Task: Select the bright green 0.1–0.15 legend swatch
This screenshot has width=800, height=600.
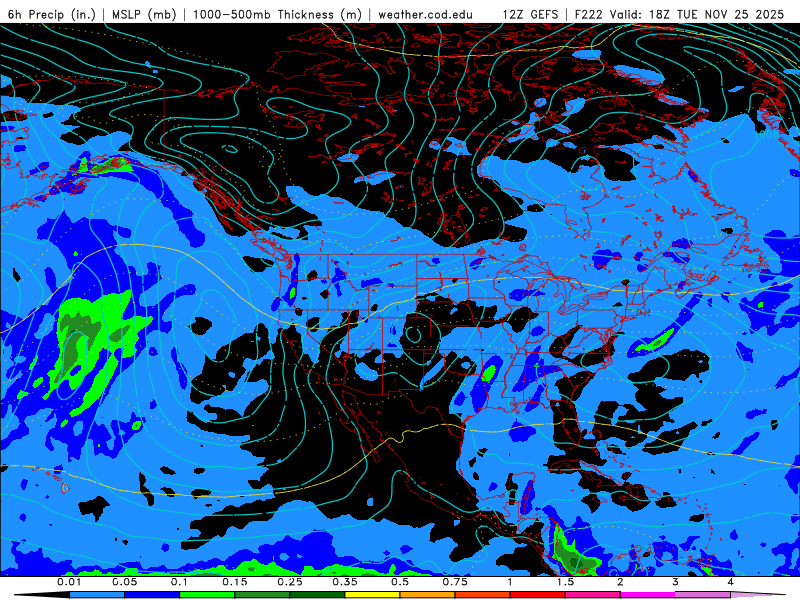Action: (x=207, y=595)
